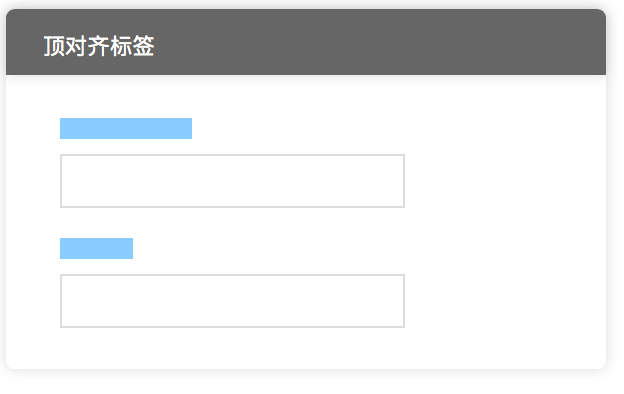Viewport: 624px width, 394px height.
Task: Click the character 对 in the title
Action: [x=76, y=46]
